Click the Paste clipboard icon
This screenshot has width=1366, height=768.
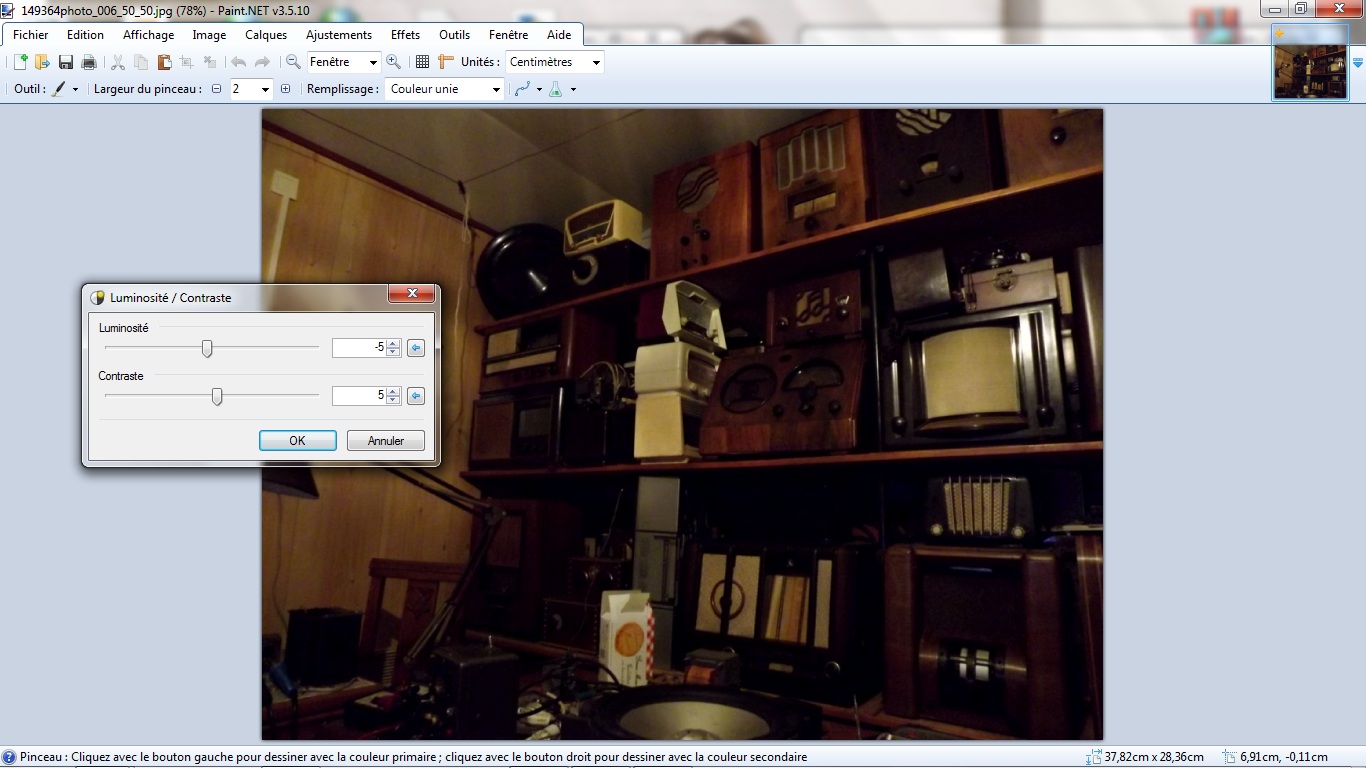(164, 62)
